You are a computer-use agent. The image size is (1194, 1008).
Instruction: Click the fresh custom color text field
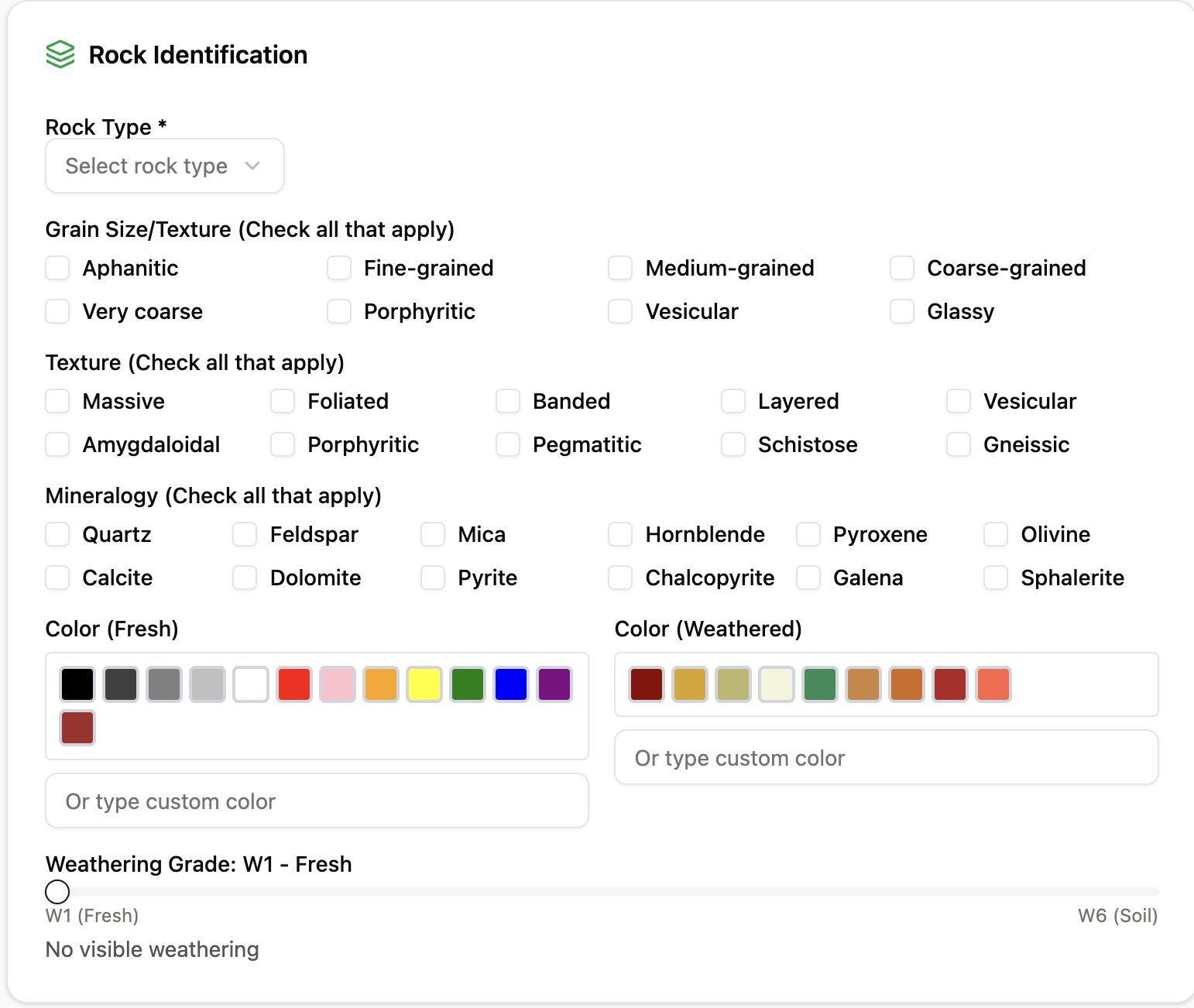click(x=317, y=801)
